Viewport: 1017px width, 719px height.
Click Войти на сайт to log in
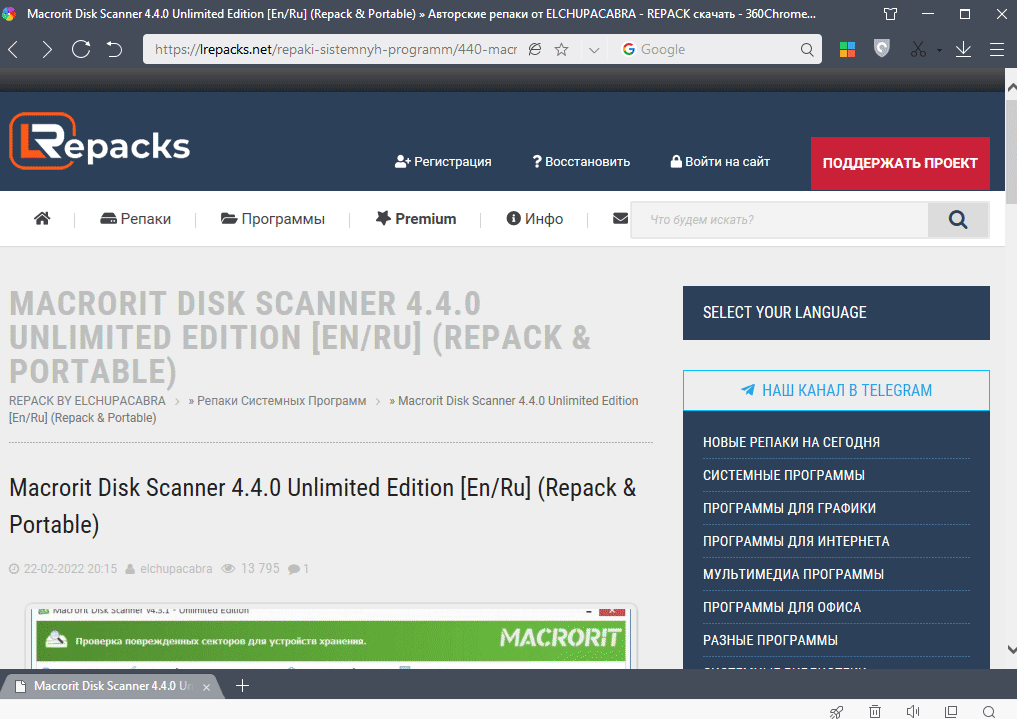(x=720, y=161)
